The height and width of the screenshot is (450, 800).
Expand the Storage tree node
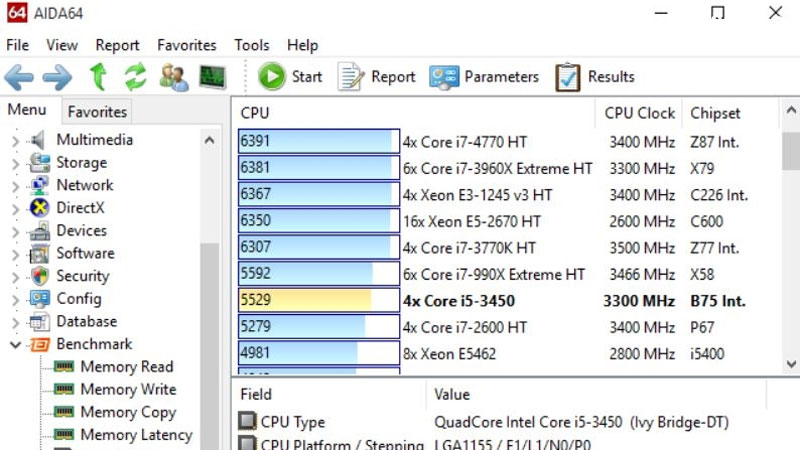click(15, 163)
